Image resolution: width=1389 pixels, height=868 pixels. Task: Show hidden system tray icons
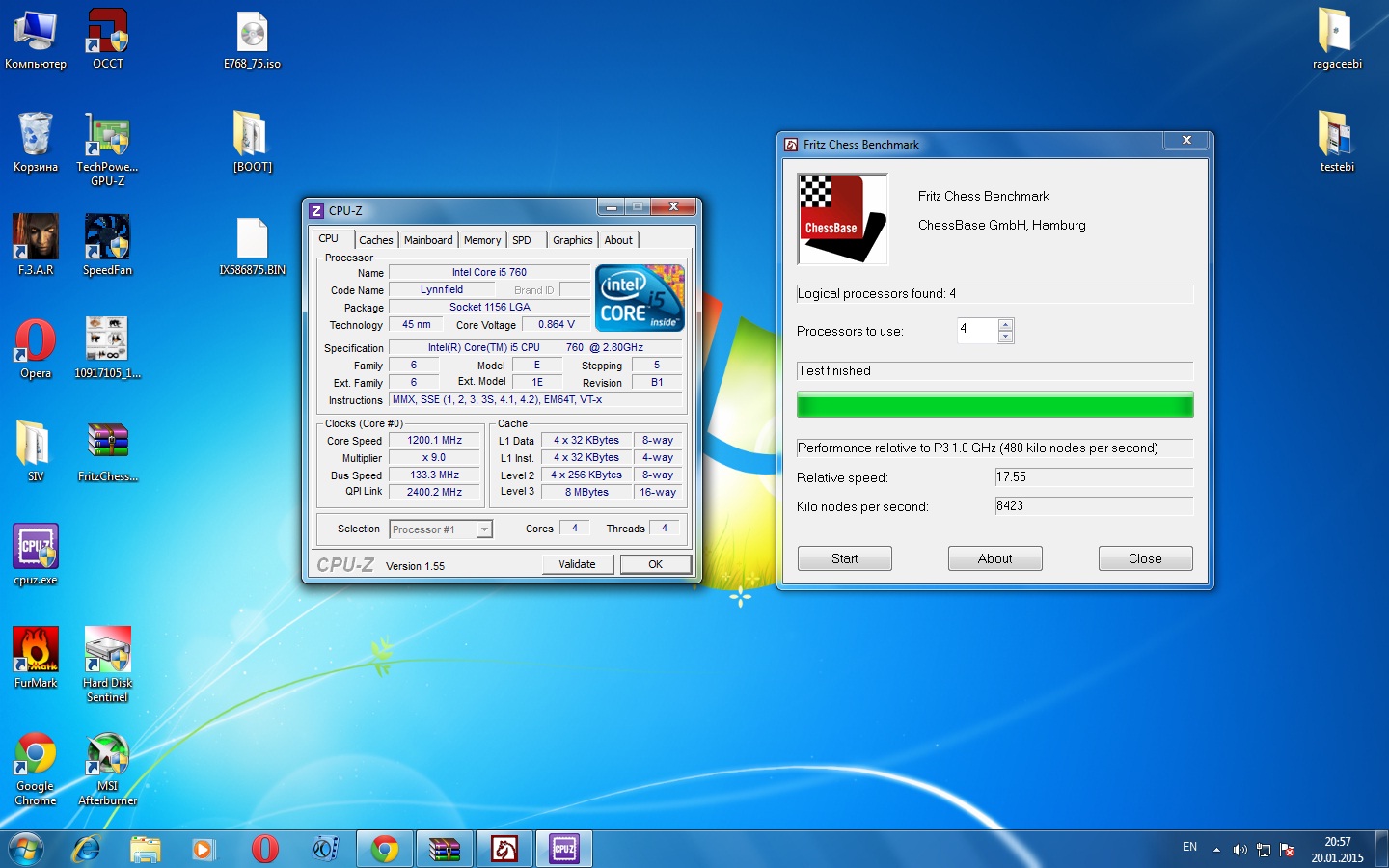pyautogui.click(x=1216, y=850)
